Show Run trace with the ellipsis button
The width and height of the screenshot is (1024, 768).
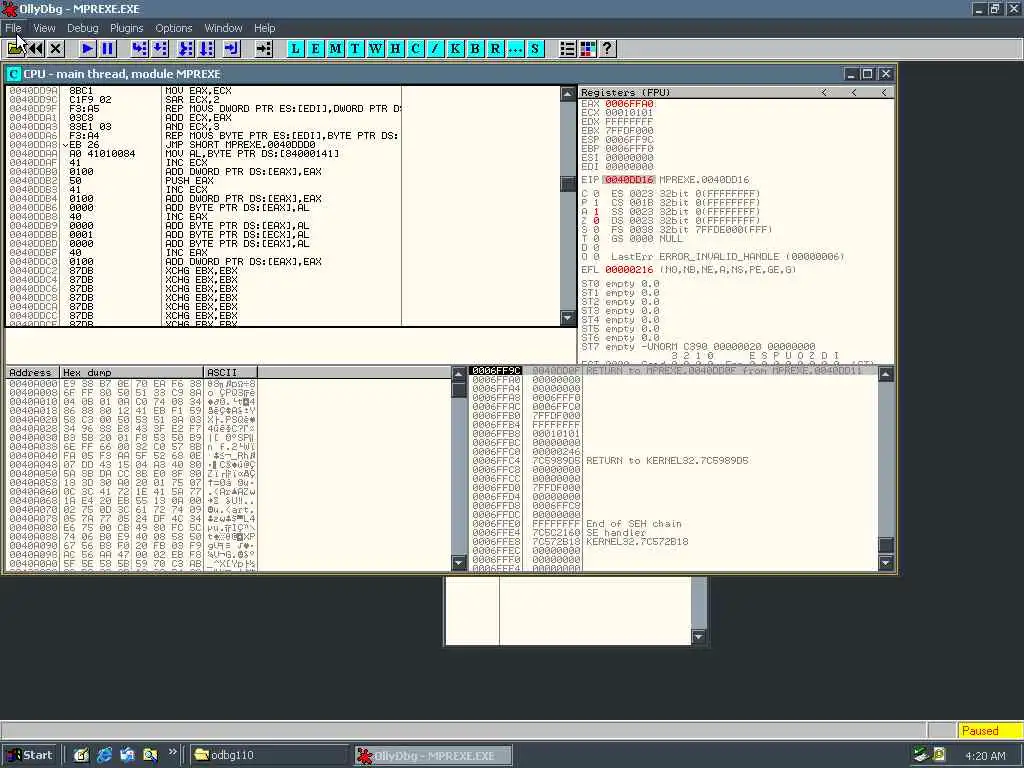[515, 48]
